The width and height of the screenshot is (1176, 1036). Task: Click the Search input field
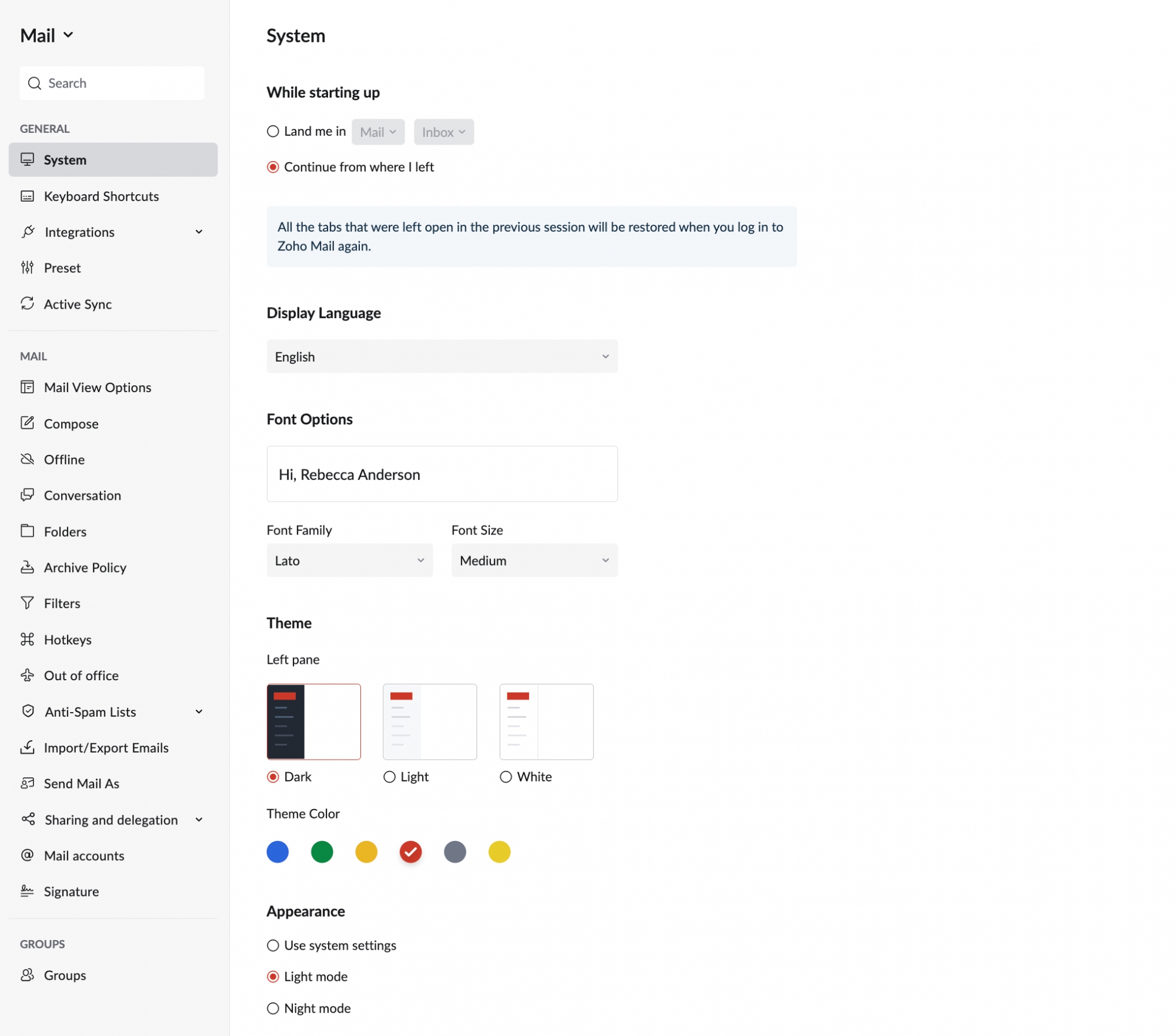(112, 82)
